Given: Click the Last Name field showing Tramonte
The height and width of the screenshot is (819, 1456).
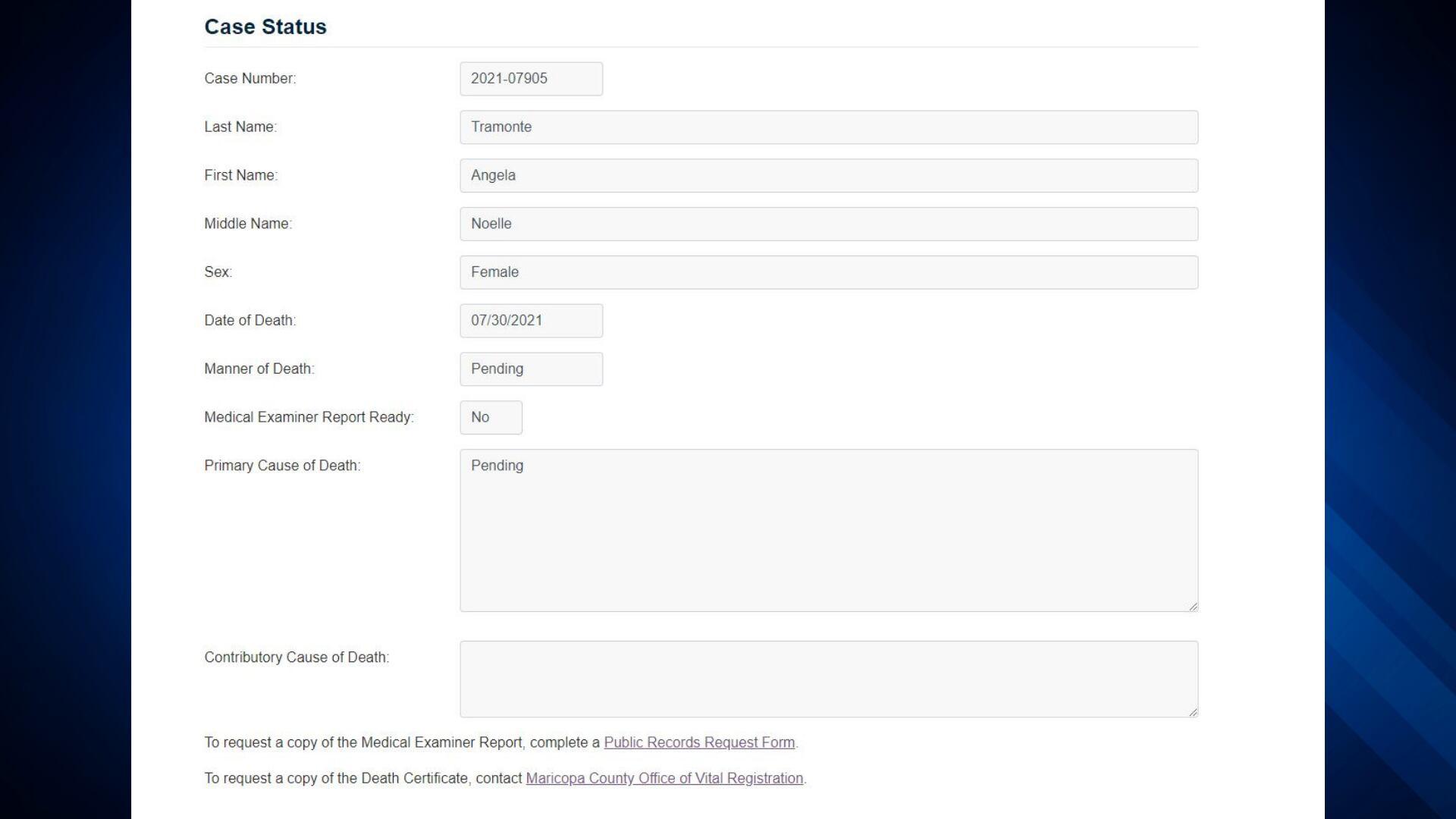Looking at the screenshot, I should click(828, 127).
